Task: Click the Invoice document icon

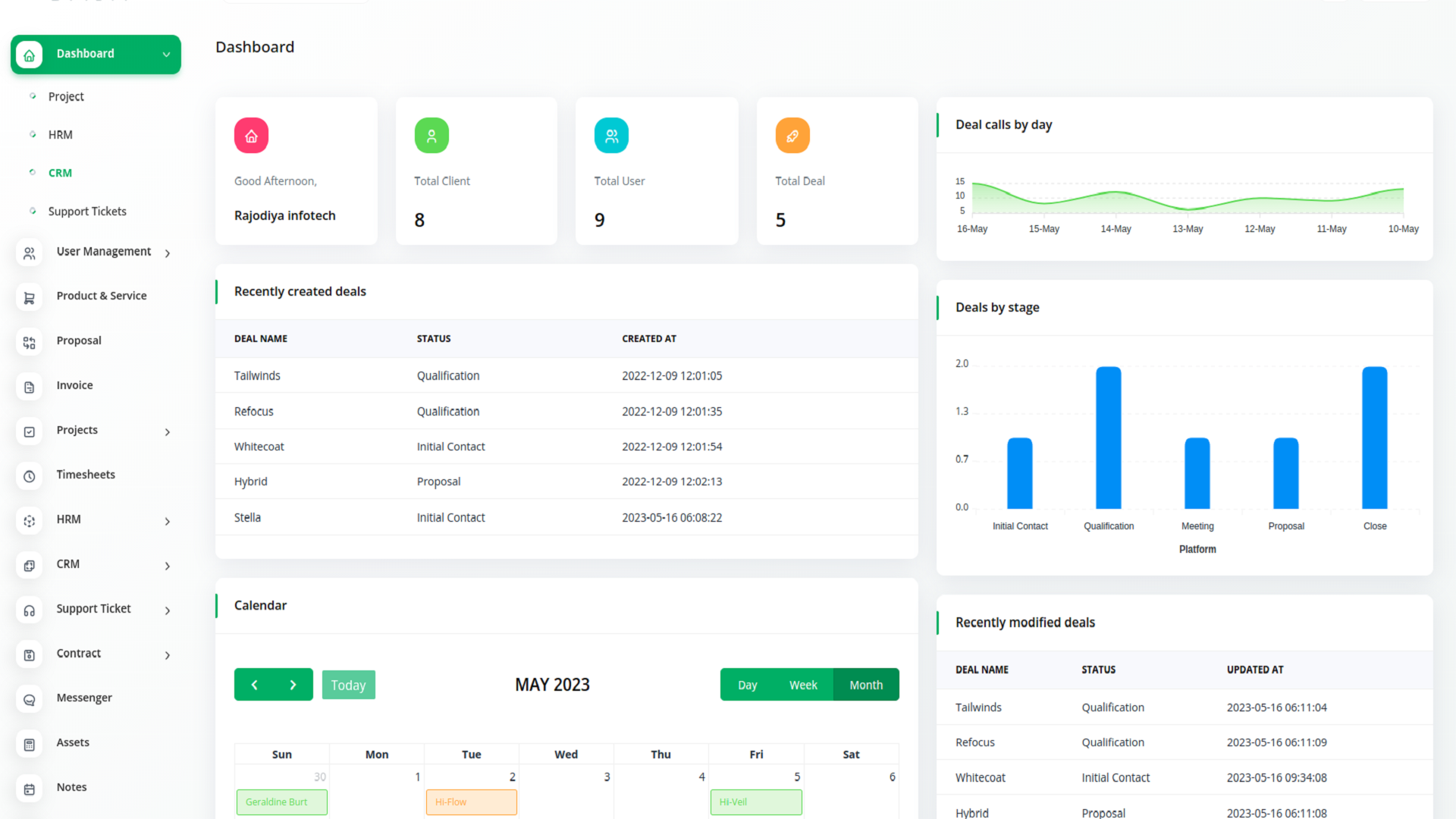Action: pyautogui.click(x=29, y=387)
